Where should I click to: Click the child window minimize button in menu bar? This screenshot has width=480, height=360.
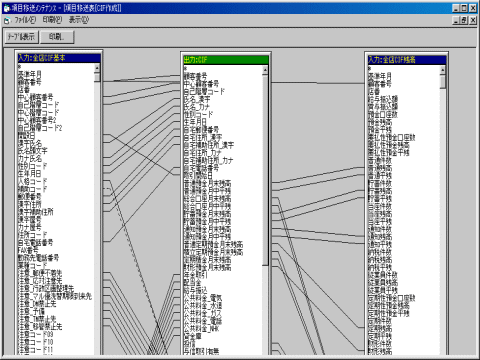(x=456, y=20)
